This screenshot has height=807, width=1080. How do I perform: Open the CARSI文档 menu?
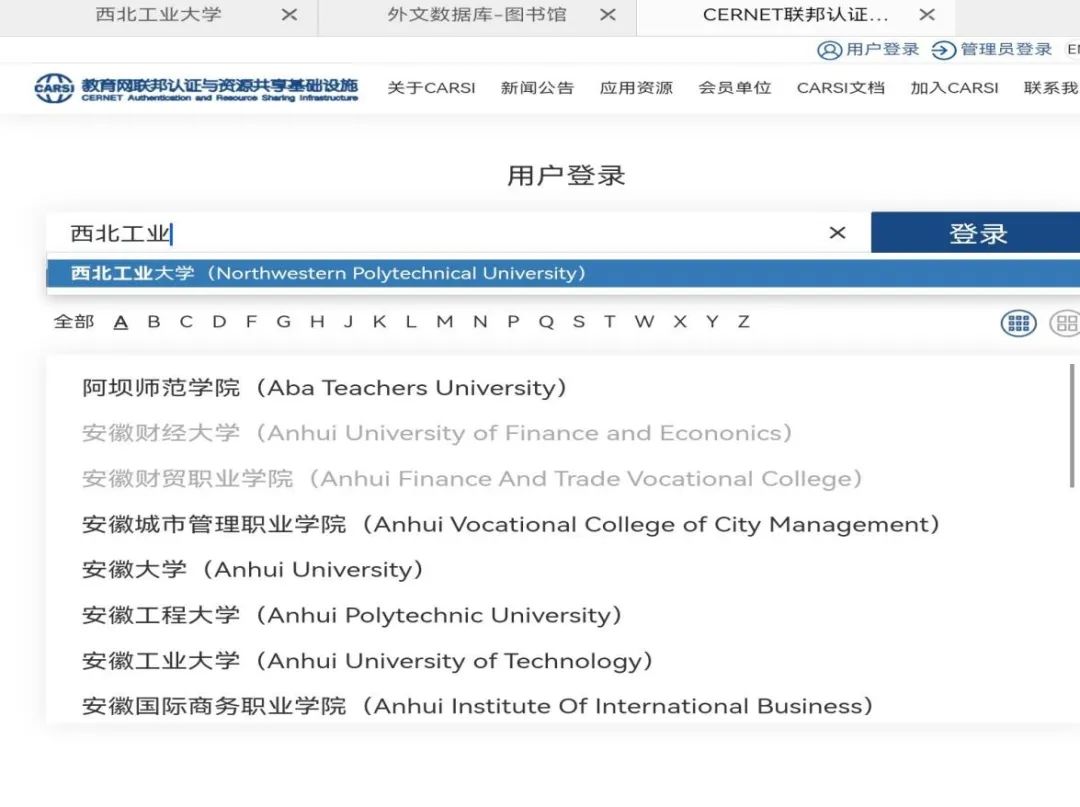click(x=840, y=88)
